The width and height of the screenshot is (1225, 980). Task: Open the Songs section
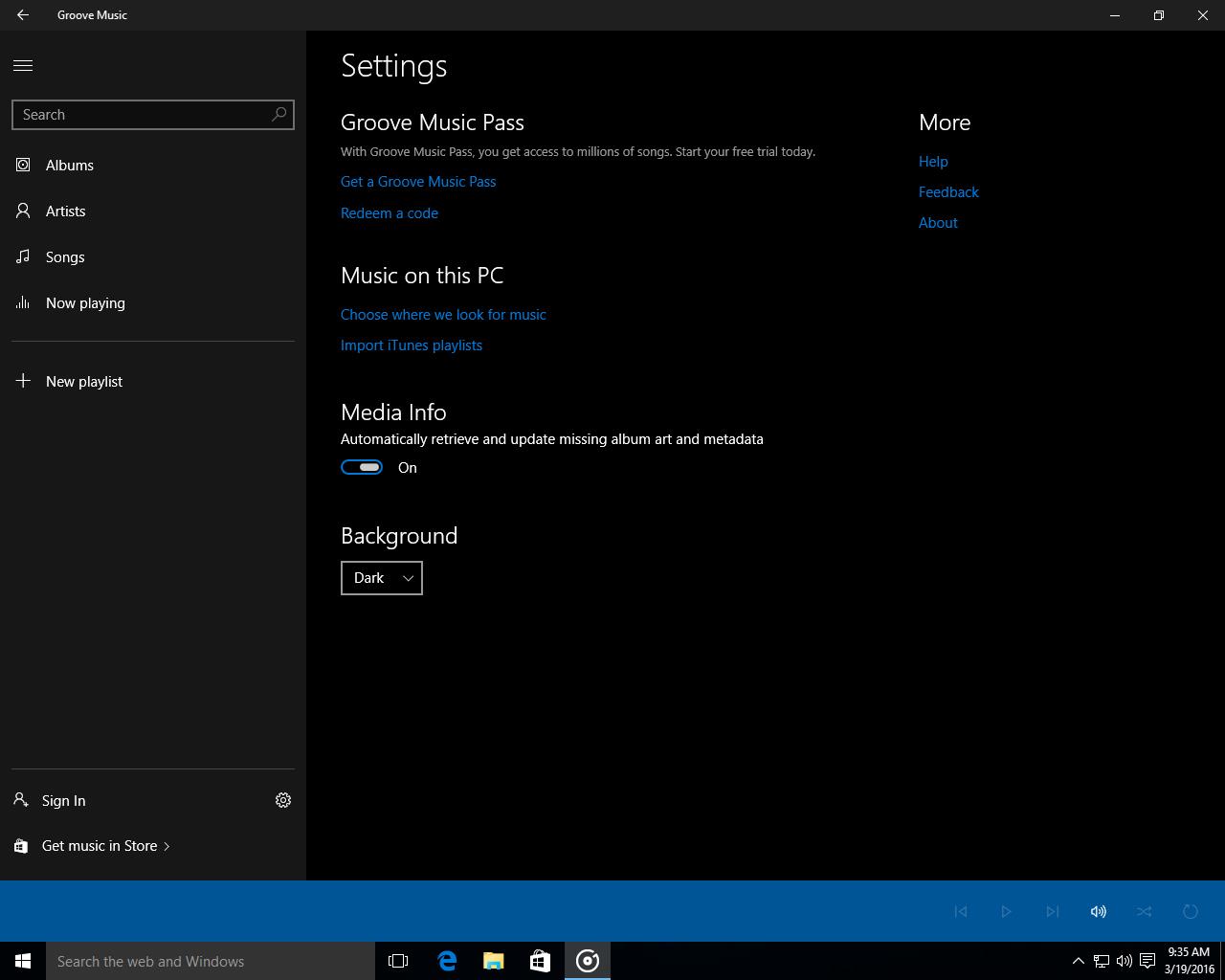pos(153,256)
